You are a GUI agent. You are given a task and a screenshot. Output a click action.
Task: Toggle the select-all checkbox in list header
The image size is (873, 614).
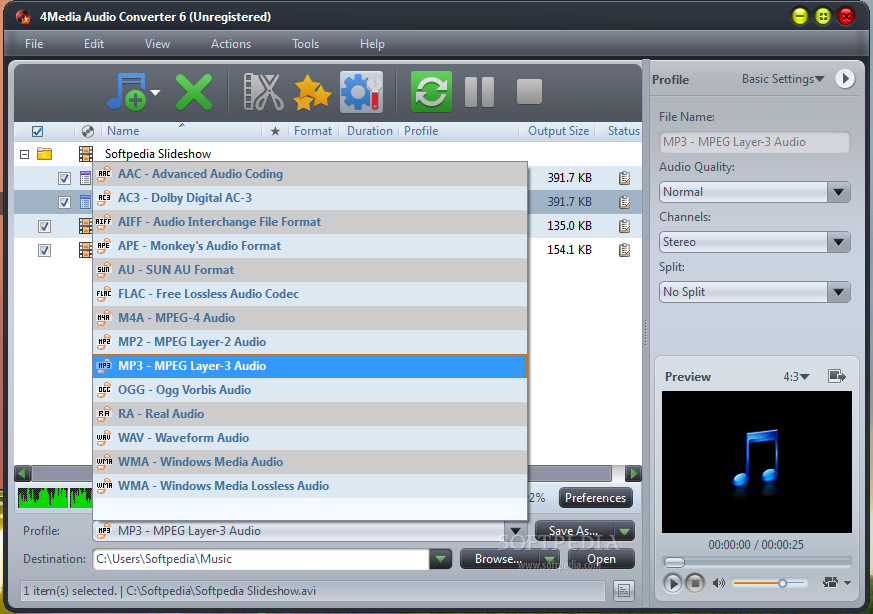click(x=37, y=131)
